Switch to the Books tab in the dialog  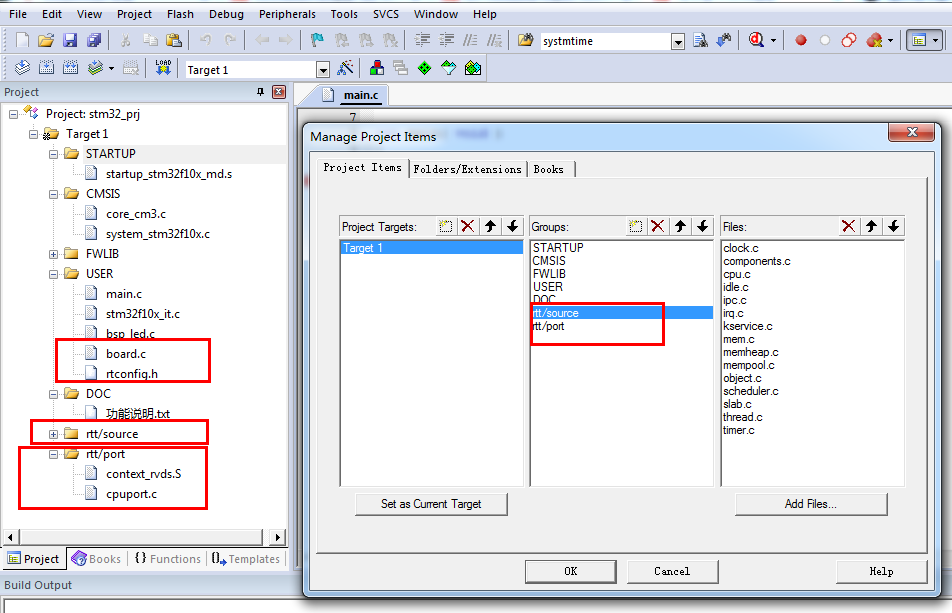point(549,169)
